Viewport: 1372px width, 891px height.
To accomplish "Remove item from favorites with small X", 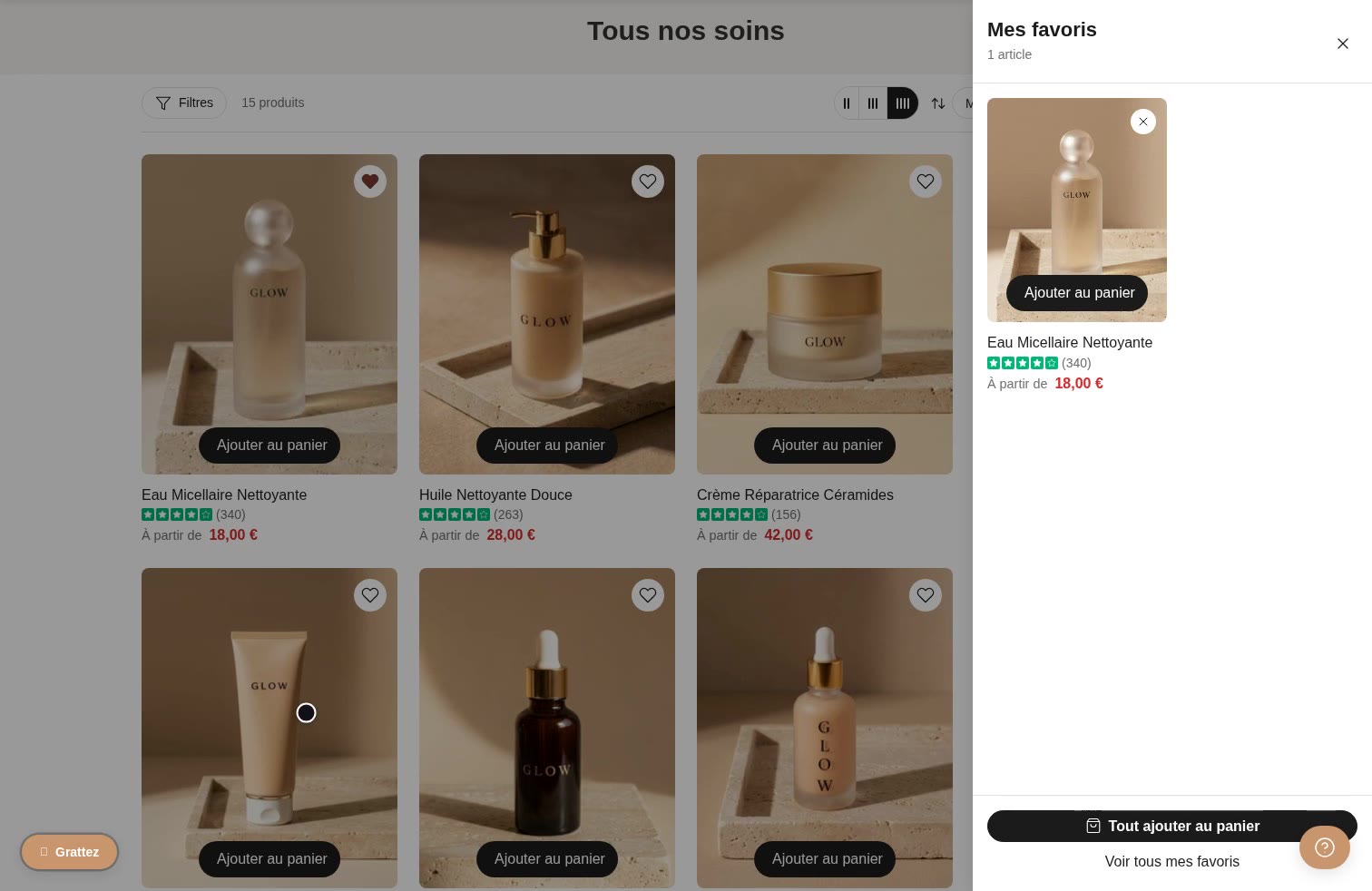I will 1143,122.
